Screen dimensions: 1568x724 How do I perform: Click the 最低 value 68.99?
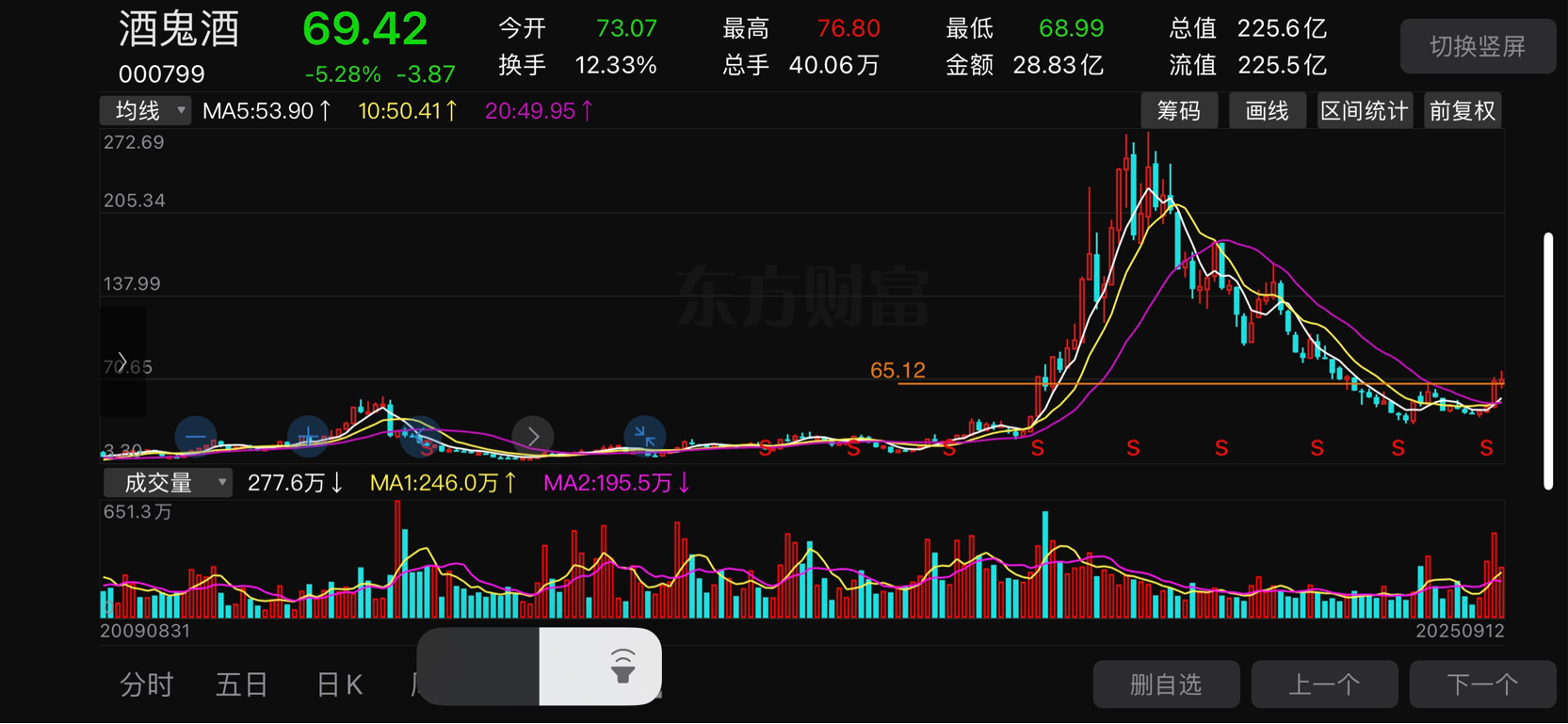point(1071,28)
